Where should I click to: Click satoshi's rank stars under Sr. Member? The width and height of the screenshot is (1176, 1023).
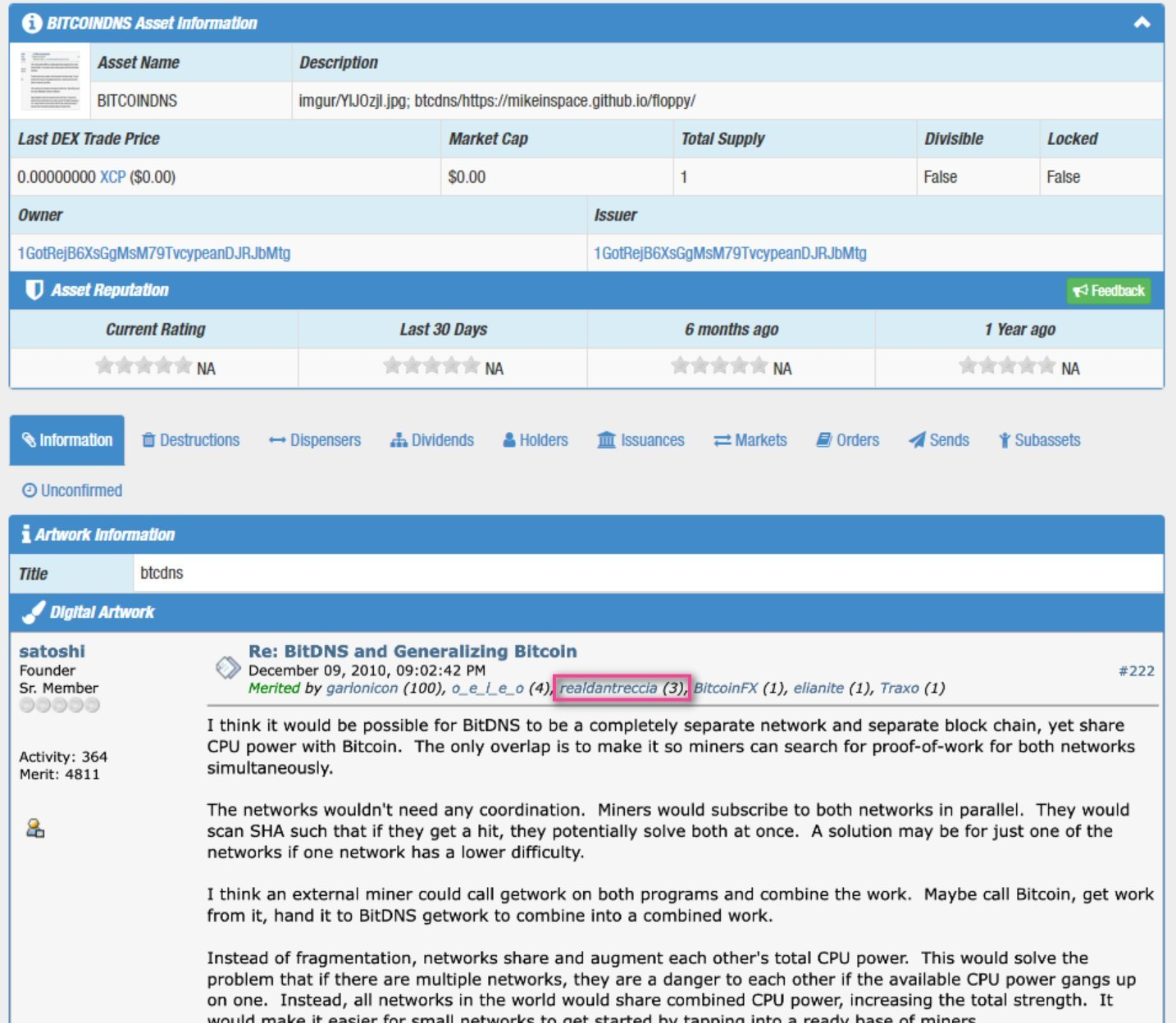pos(59,705)
